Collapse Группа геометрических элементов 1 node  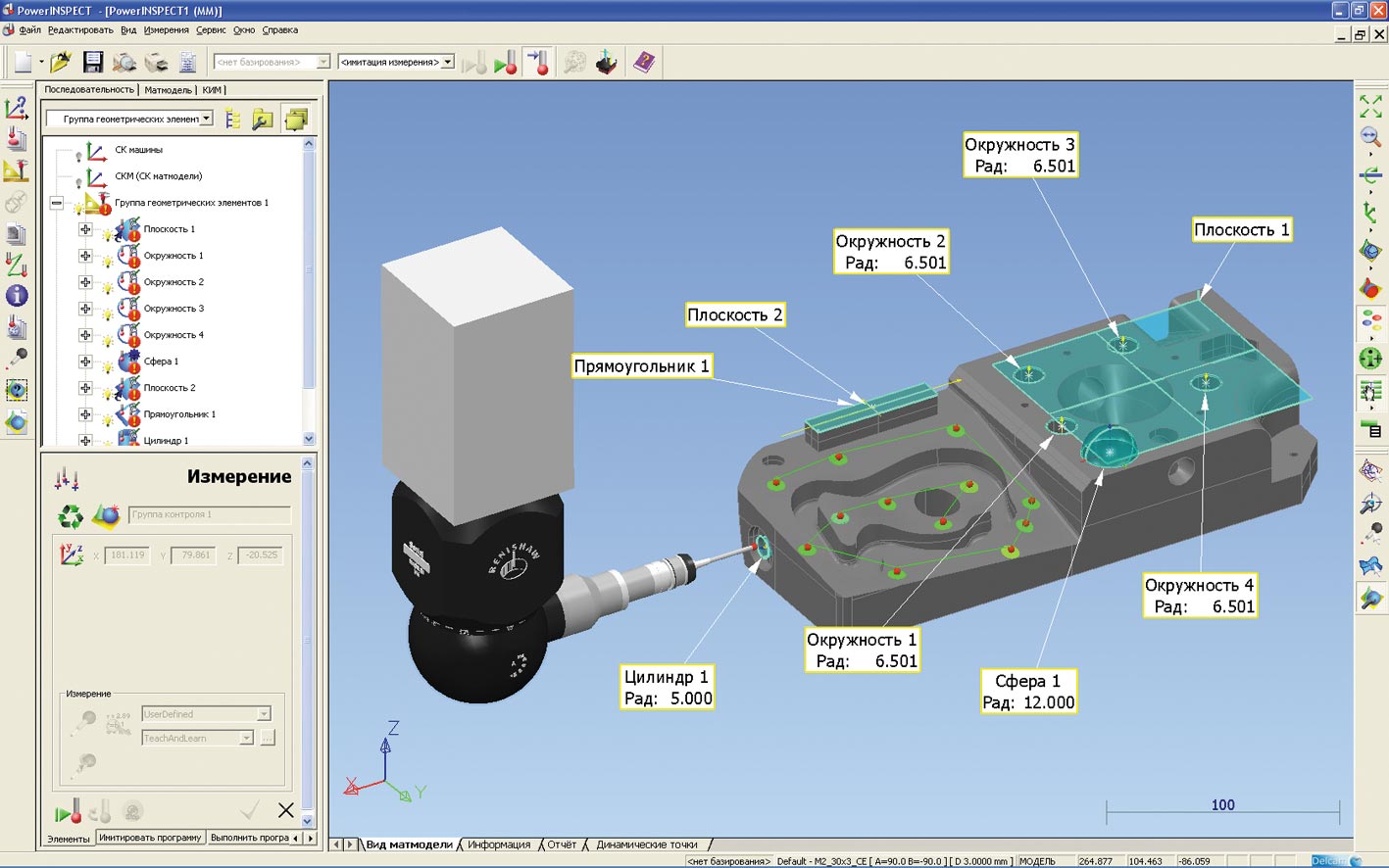[57, 203]
